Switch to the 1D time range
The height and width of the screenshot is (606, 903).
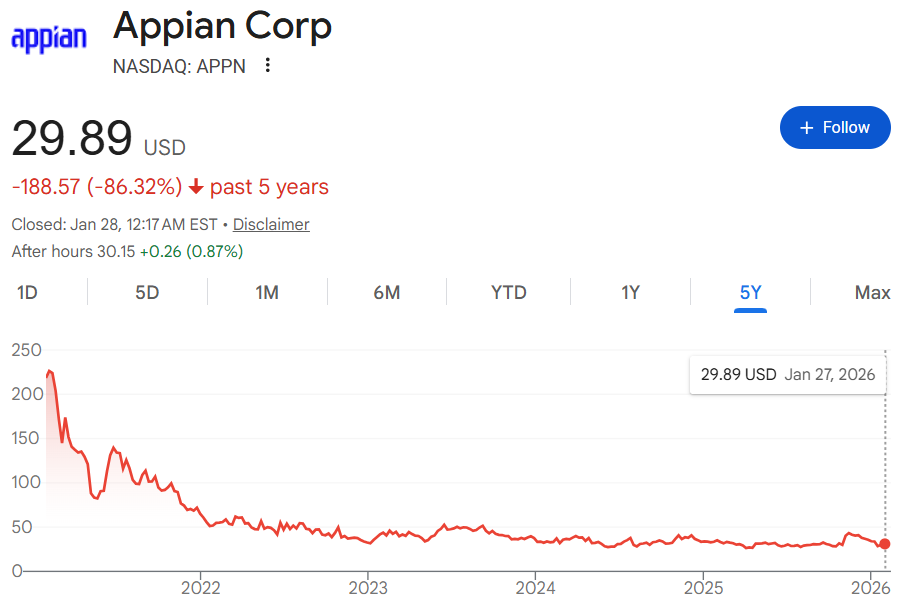[x=27, y=293]
